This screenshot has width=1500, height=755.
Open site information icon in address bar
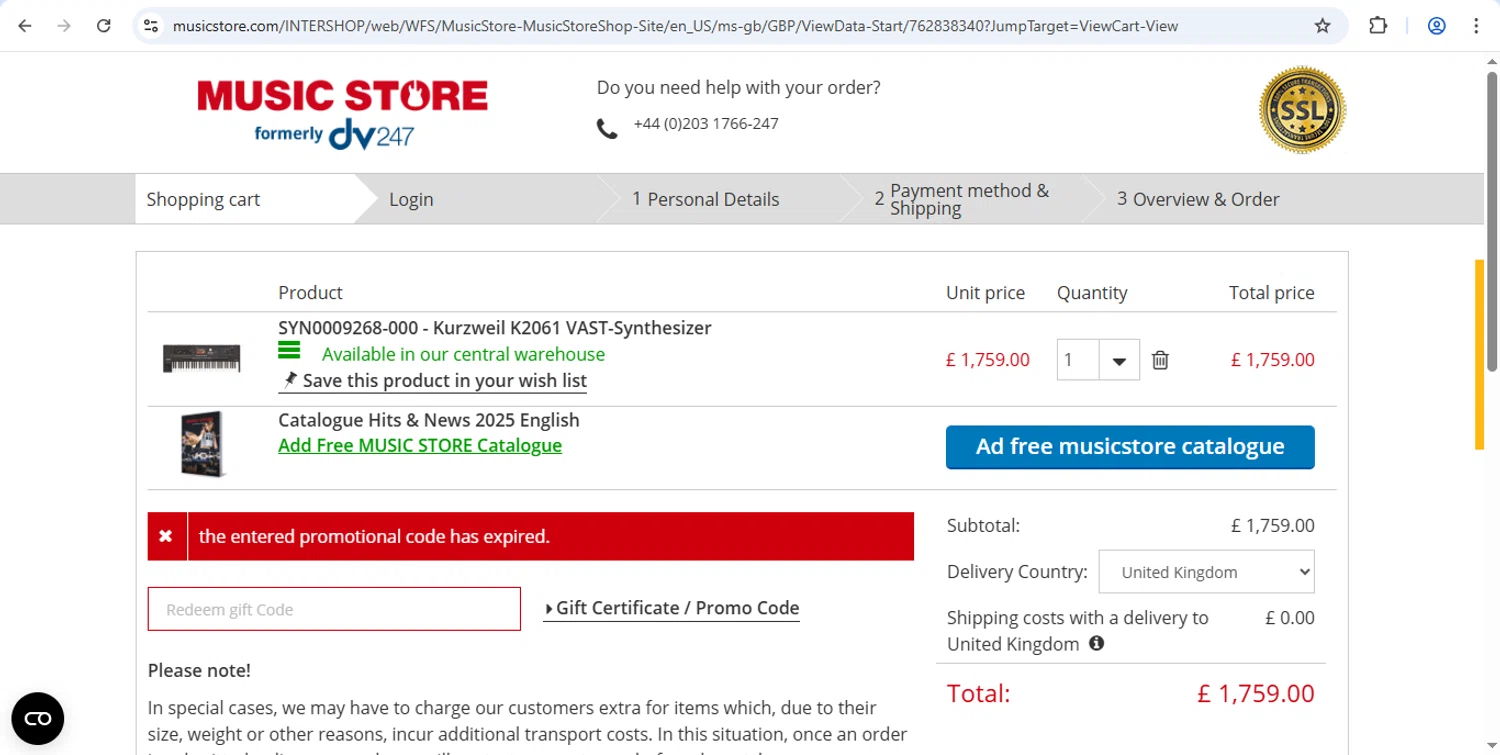tap(151, 26)
